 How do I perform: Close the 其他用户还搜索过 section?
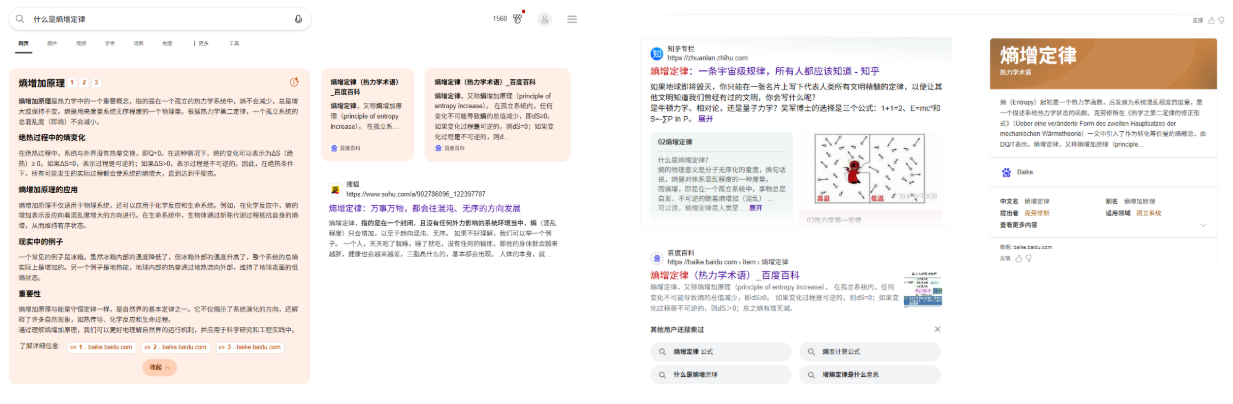click(x=937, y=329)
